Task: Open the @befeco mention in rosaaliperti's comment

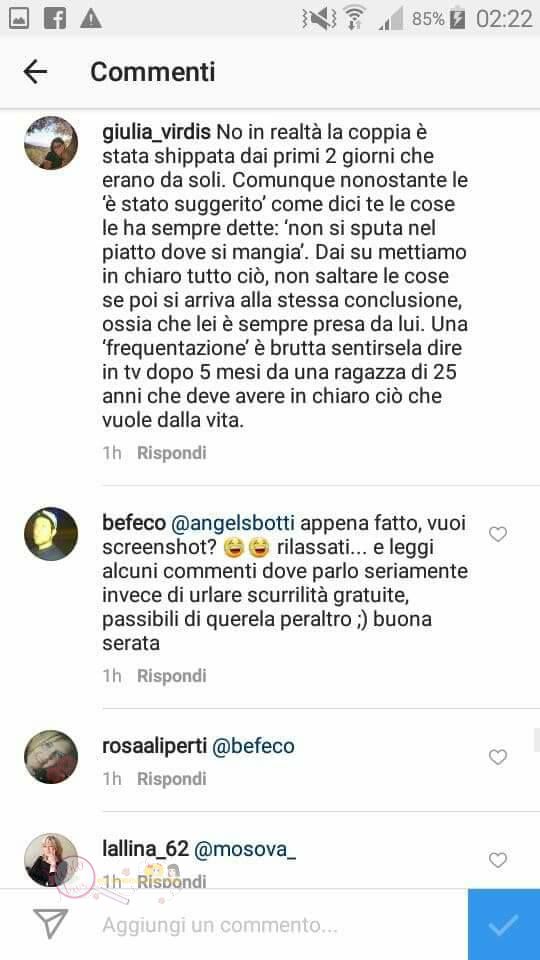Action: pyautogui.click(x=253, y=746)
